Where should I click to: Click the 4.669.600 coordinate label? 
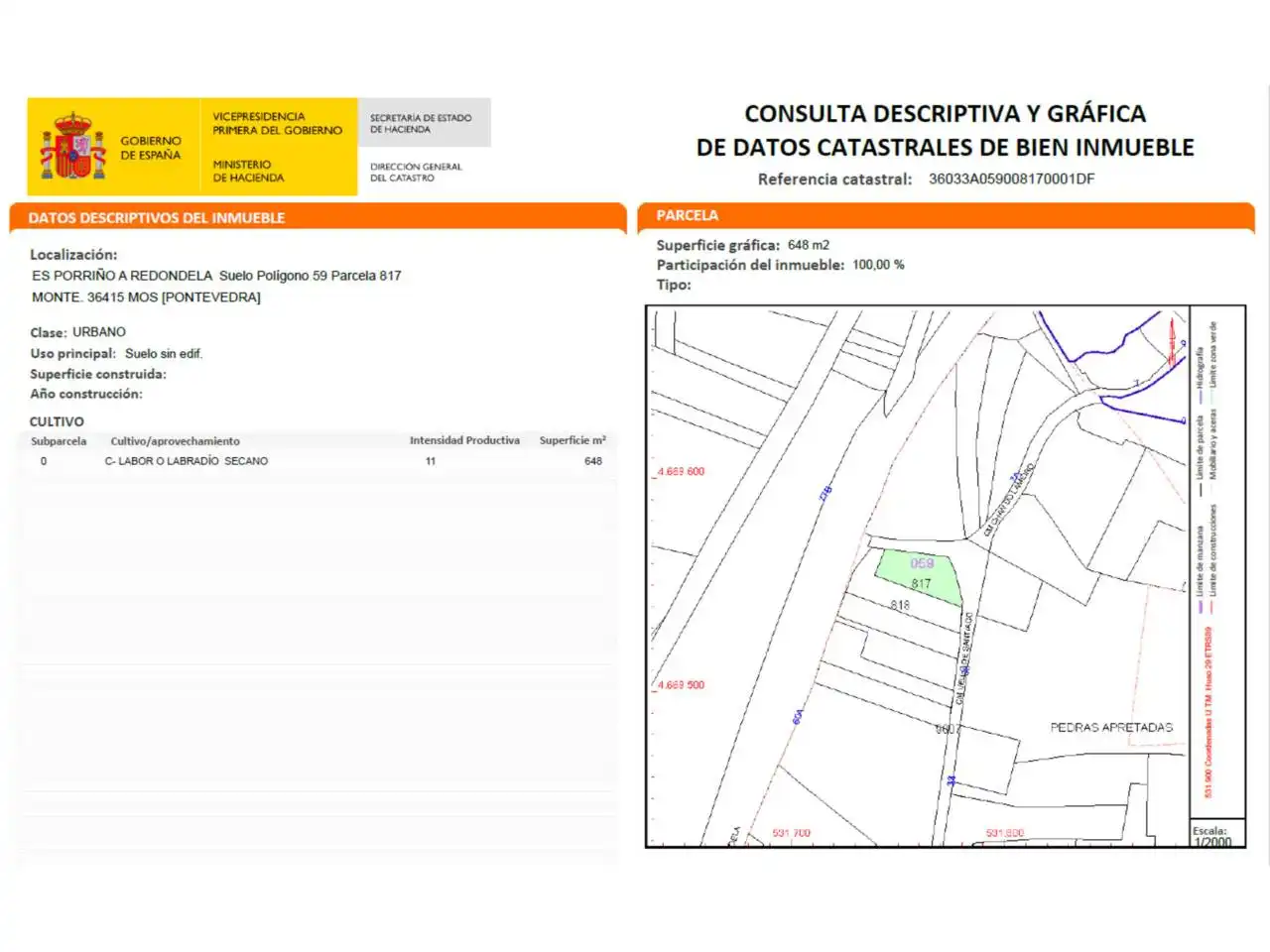681,472
